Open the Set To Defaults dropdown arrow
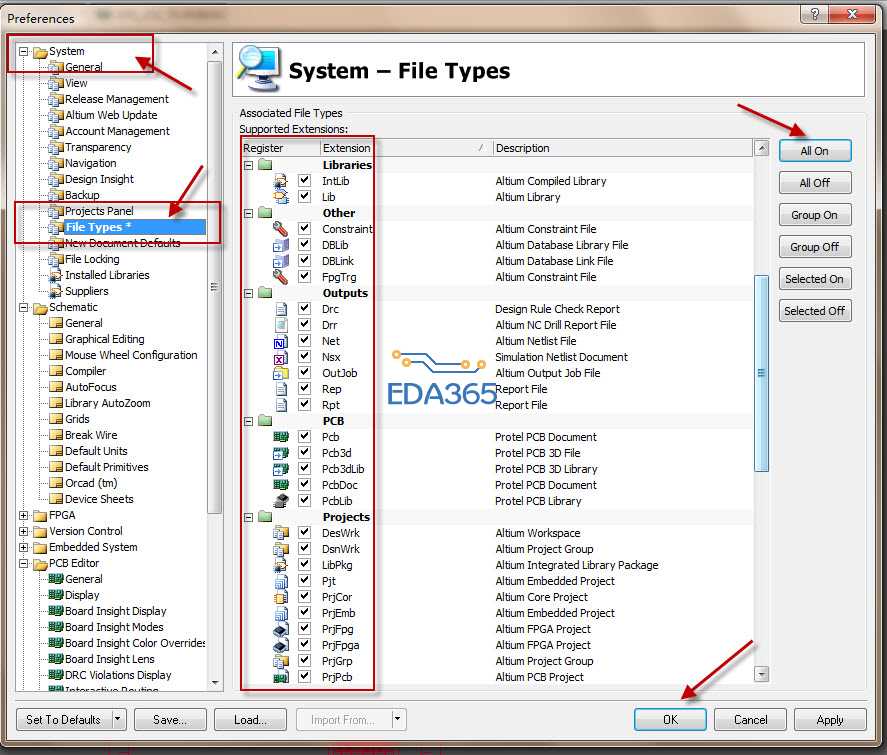The height and width of the screenshot is (755, 887). click(118, 719)
